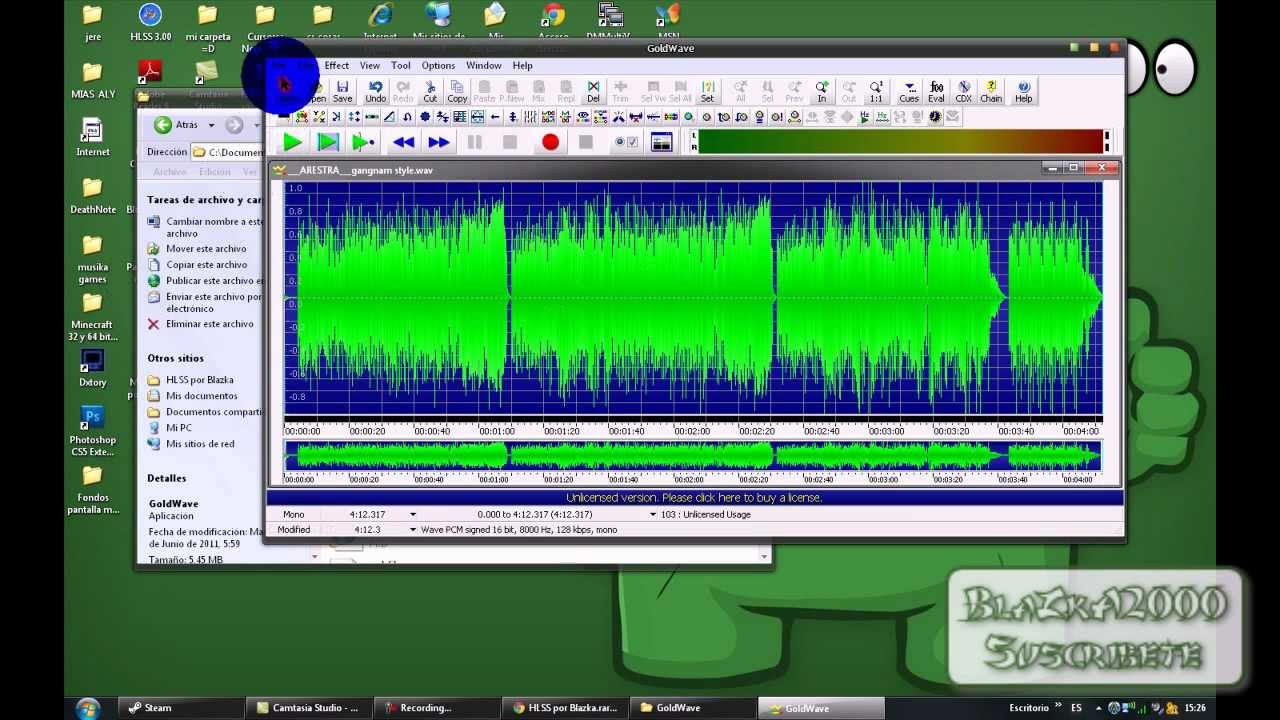Image resolution: width=1280 pixels, height=720 pixels.
Task: Click the Prev zoom icon
Action: point(794,92)
